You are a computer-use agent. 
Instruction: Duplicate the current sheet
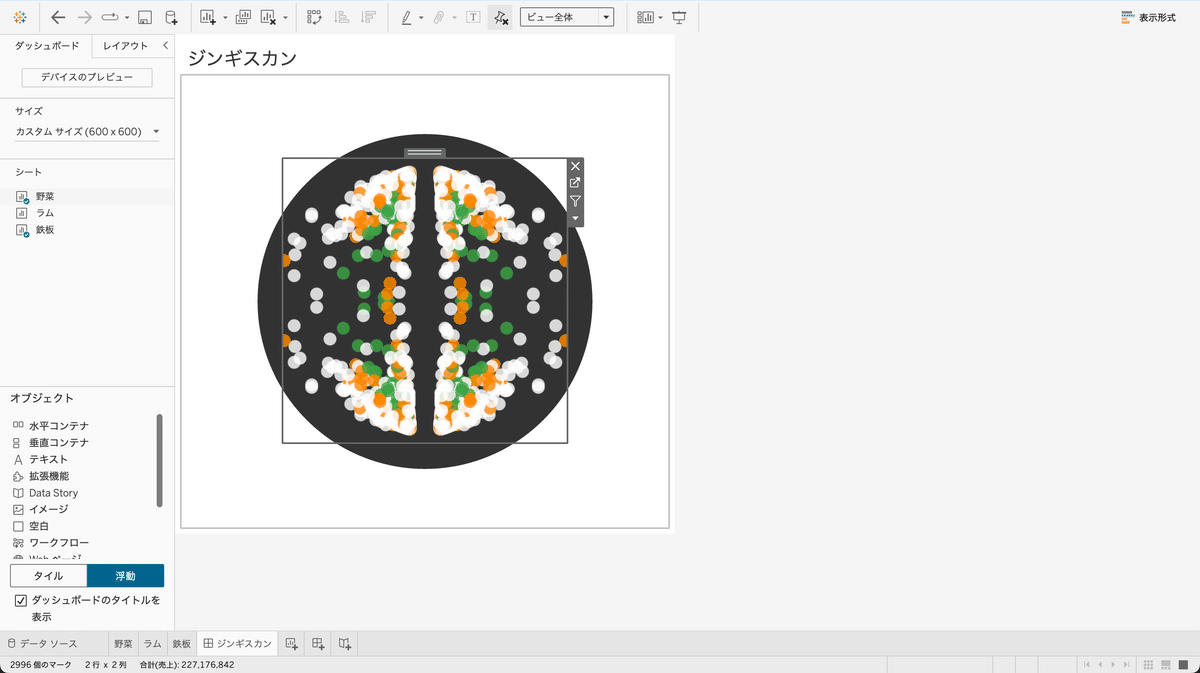(242, 17)
